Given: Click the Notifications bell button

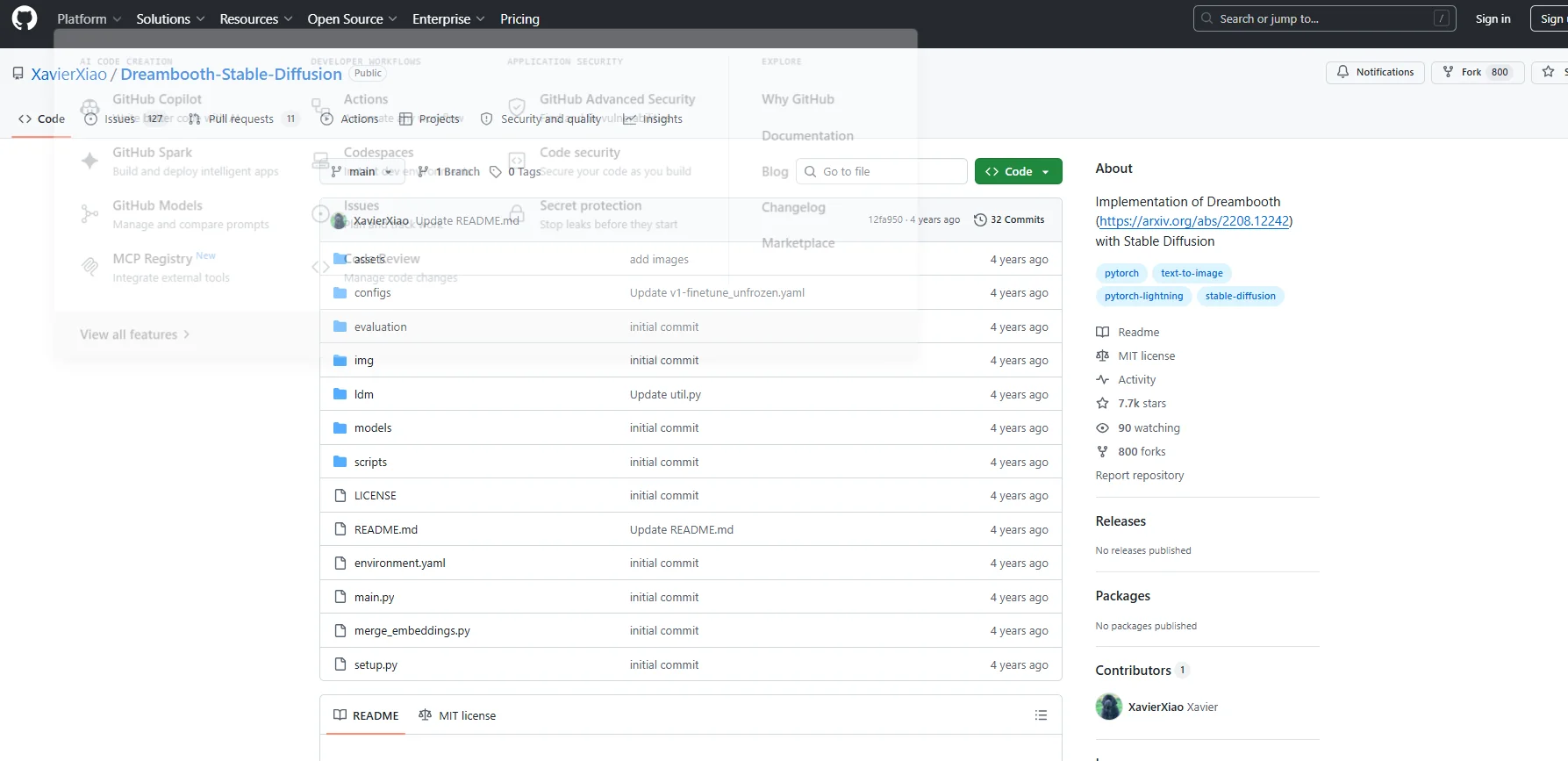Looking at the screenshot, I should pyautogui.click(x=1374, y=72).
